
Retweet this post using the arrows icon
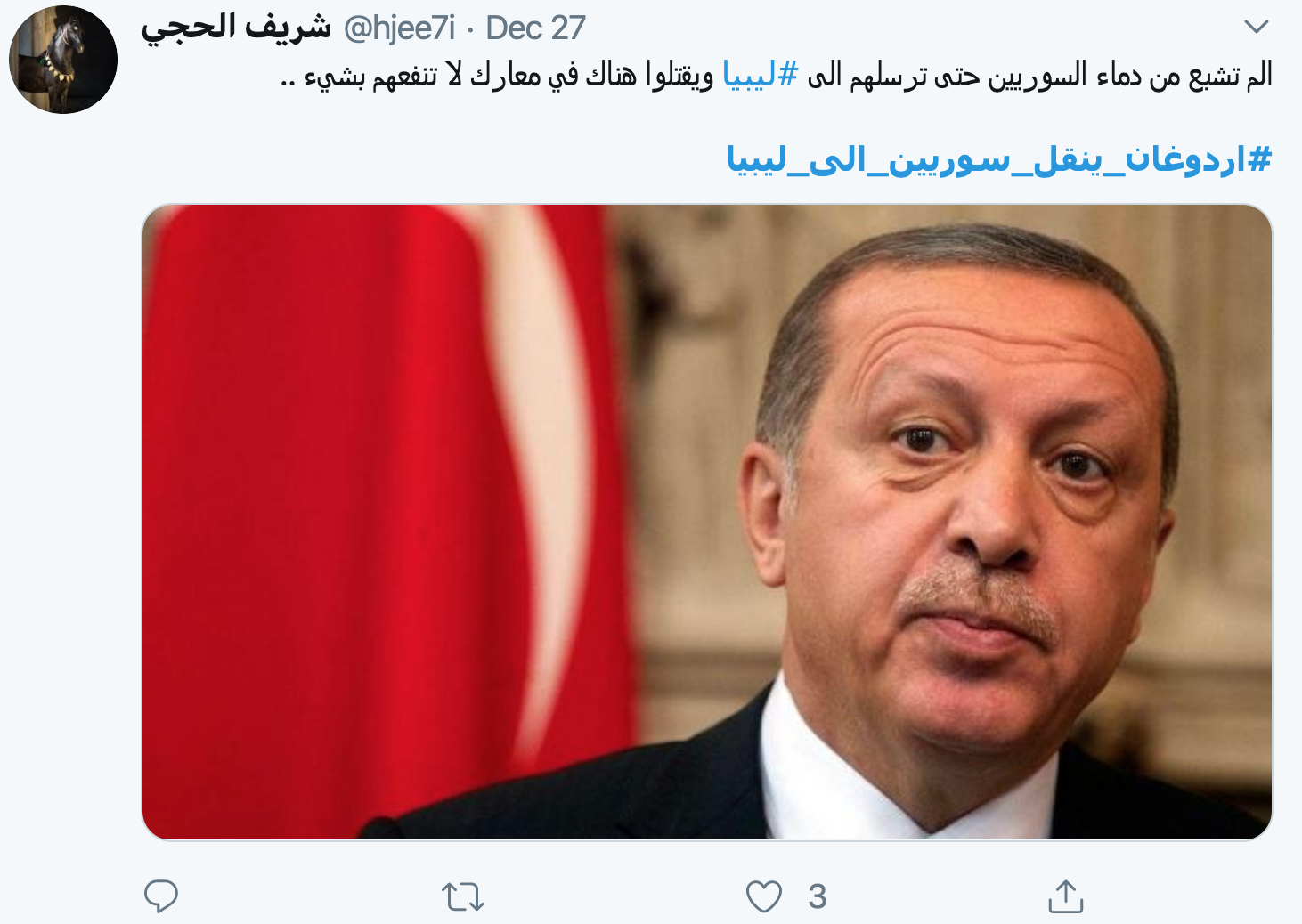tap(463, 896)
